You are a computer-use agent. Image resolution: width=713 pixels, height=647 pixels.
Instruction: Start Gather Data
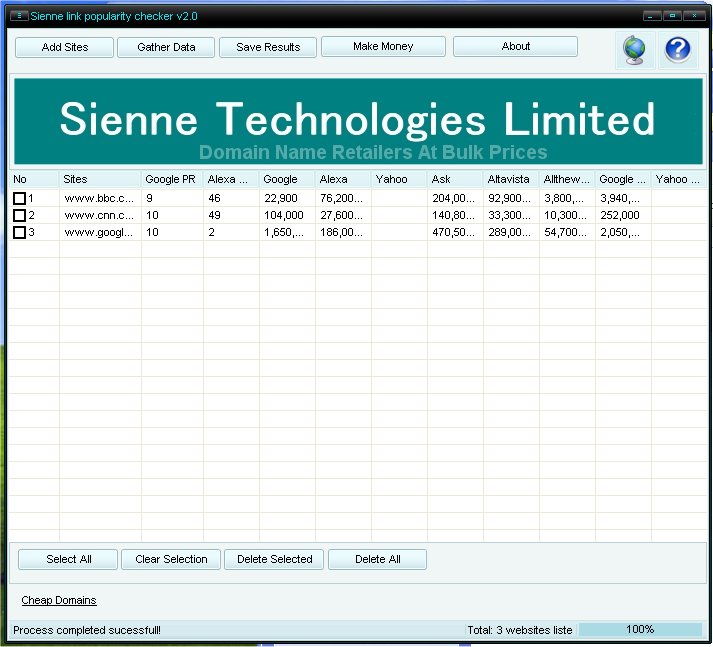tap(166, 47)
